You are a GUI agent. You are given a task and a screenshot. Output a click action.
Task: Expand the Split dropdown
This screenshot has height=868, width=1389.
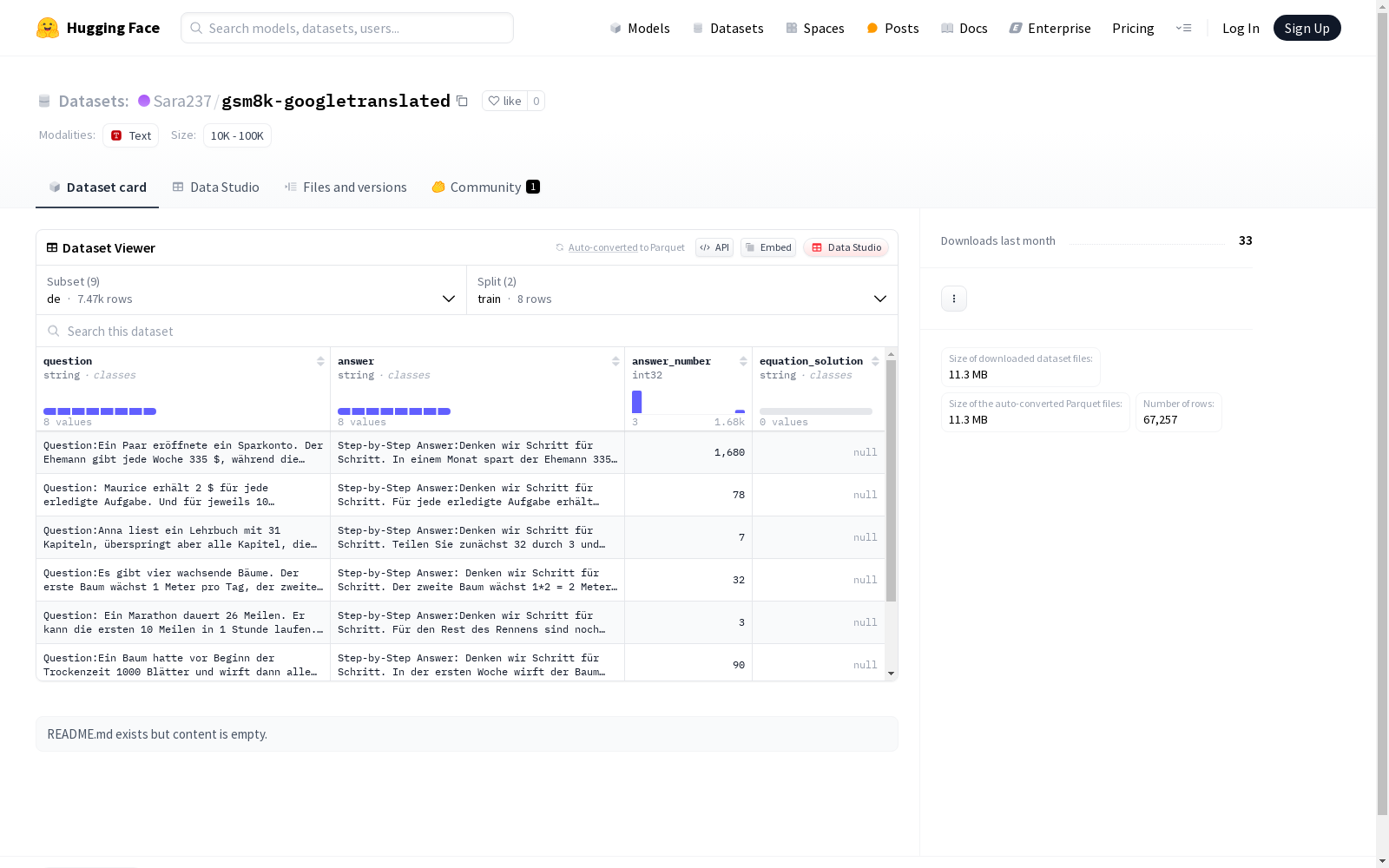(x=682, y=290)
